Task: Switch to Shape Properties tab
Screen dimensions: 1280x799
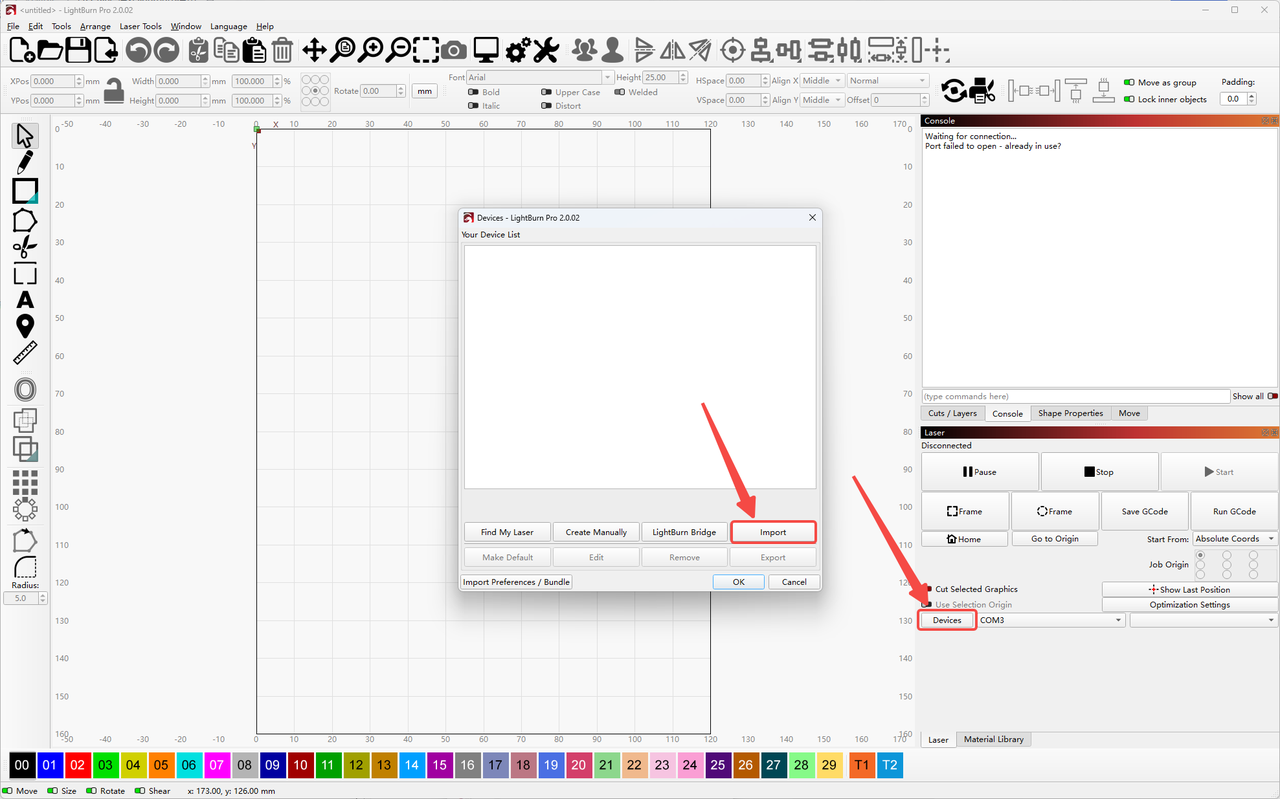Action: [x=1070, y=413]
